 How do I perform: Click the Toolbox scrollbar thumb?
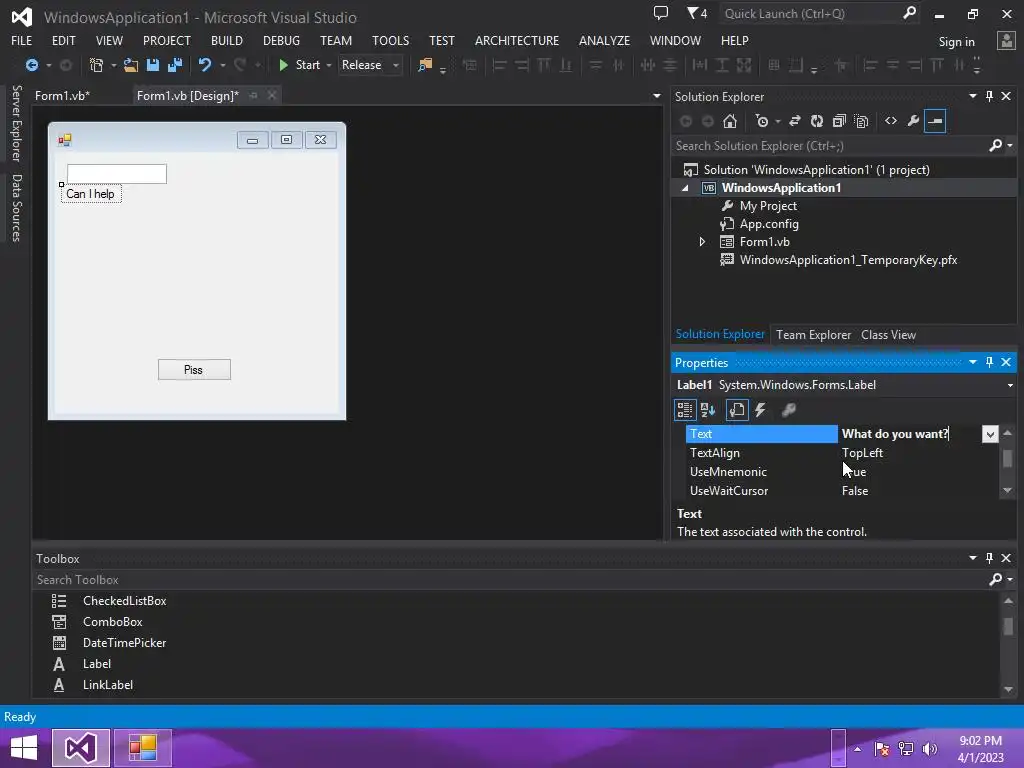[1008, 626]
